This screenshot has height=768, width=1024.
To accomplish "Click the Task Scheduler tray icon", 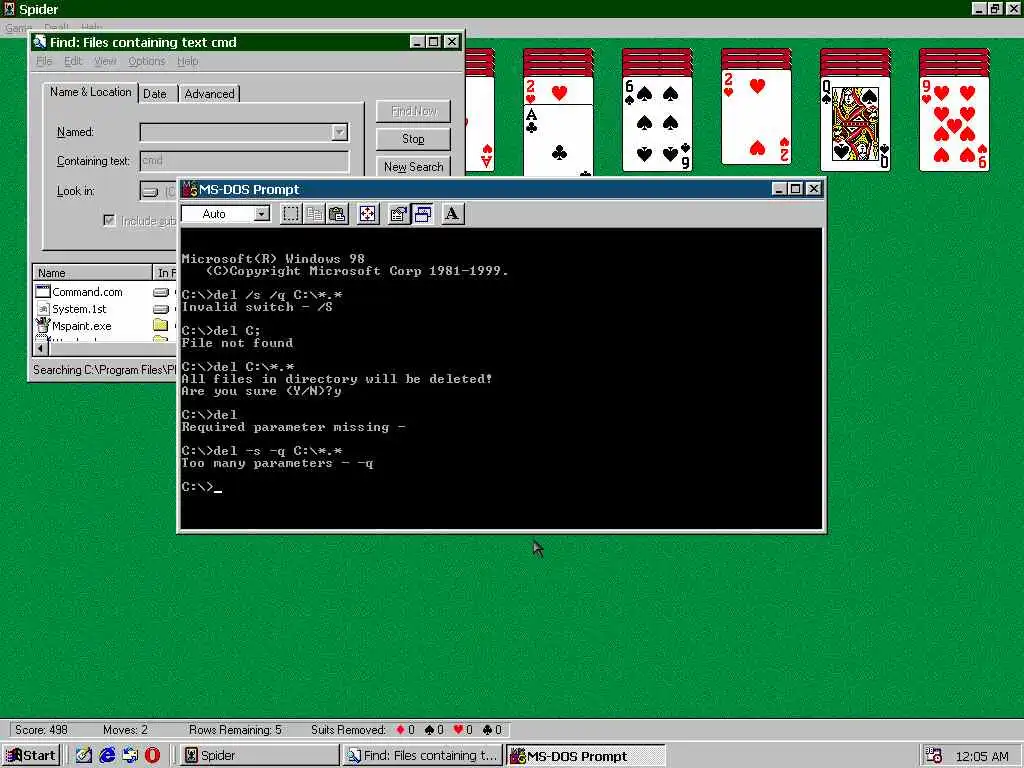I will pyautogui.click(x=933, y=756).
